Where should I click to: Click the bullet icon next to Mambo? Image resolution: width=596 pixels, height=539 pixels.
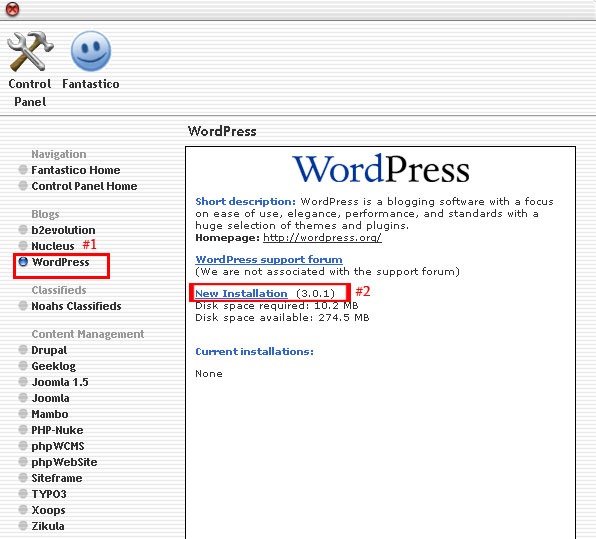tap(23, 414)
